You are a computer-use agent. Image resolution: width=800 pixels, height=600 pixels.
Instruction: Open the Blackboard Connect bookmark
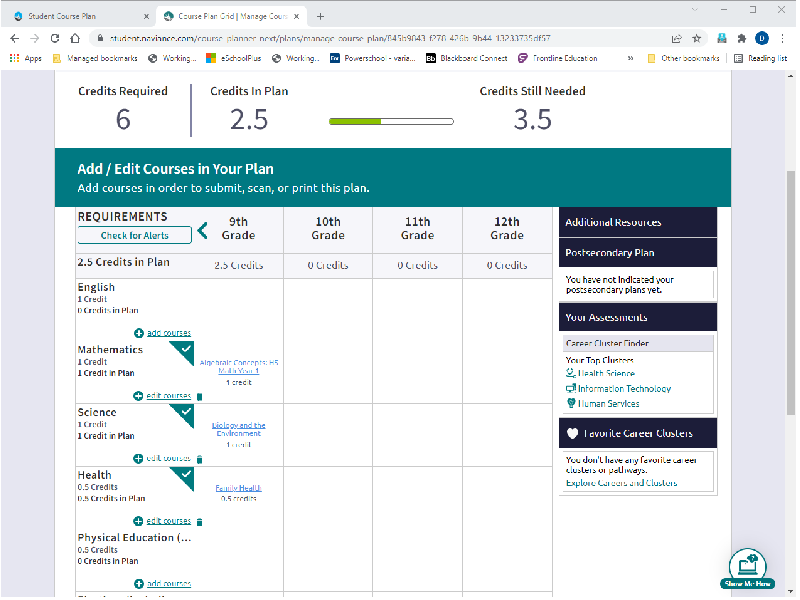[x=467, y=58]
